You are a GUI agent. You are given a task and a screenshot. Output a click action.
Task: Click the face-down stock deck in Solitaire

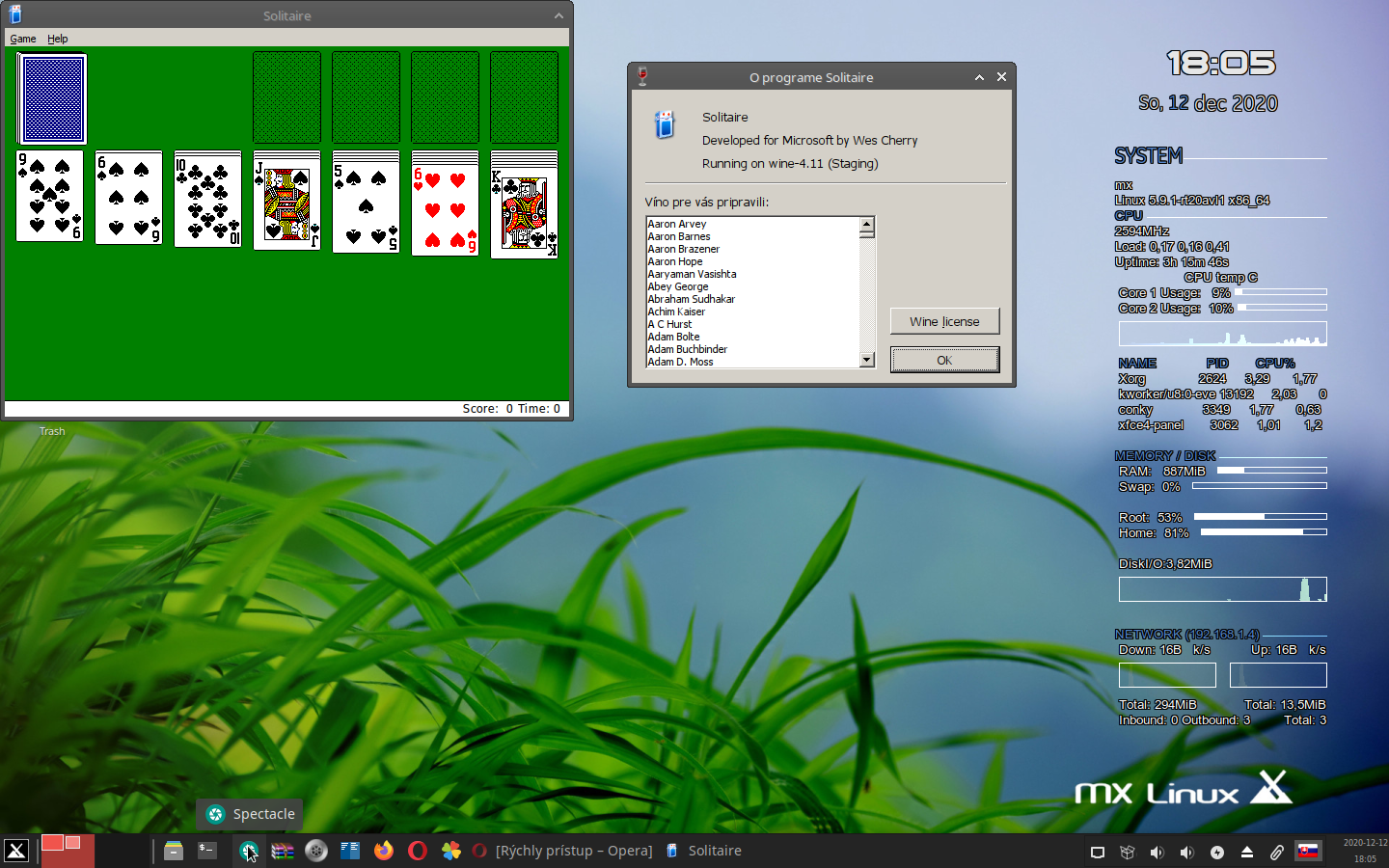[x=52, y=98]
